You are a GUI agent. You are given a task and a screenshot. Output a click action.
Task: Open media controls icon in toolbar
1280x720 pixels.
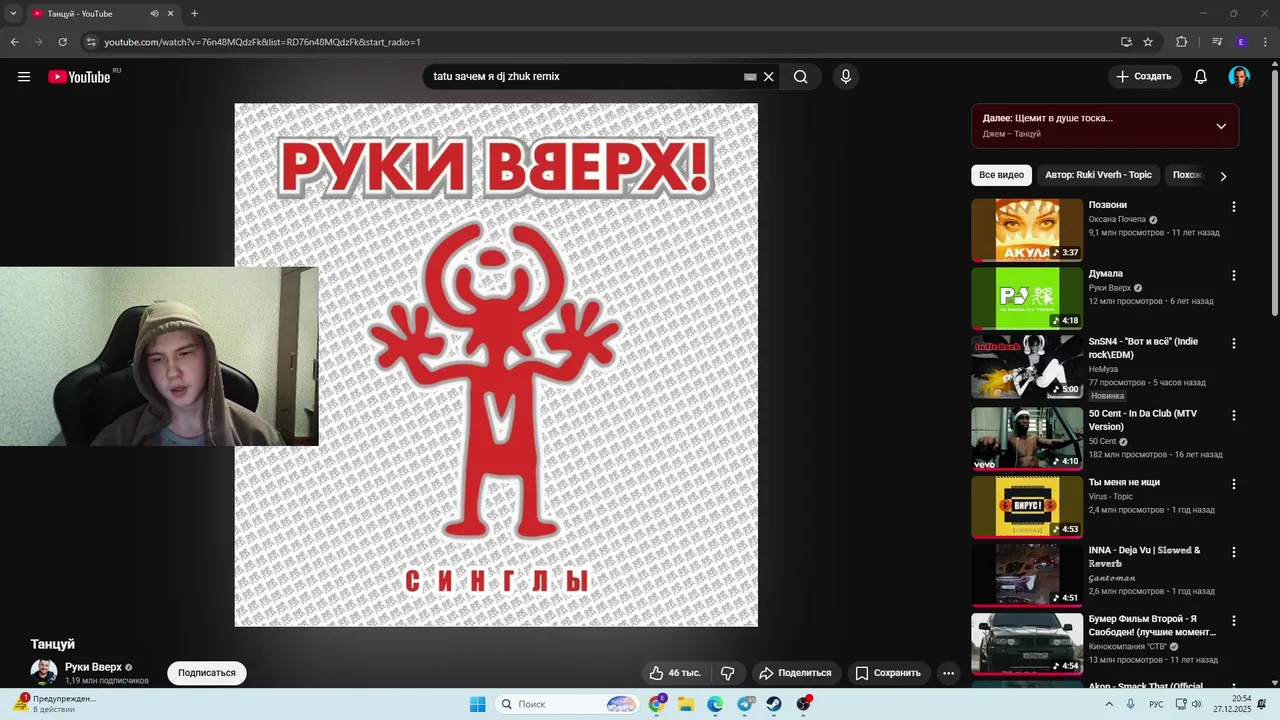click(x=1217, y=42)
